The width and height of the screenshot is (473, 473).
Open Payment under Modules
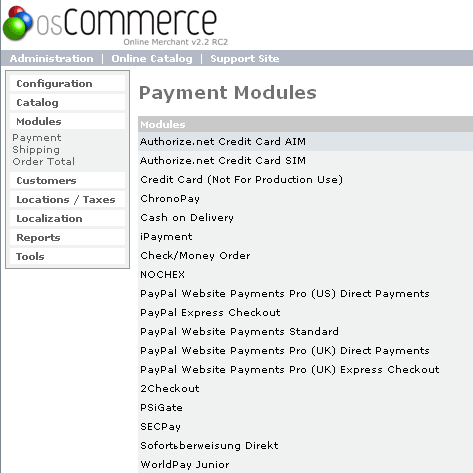pyautogui.click(x=37, y=138)
